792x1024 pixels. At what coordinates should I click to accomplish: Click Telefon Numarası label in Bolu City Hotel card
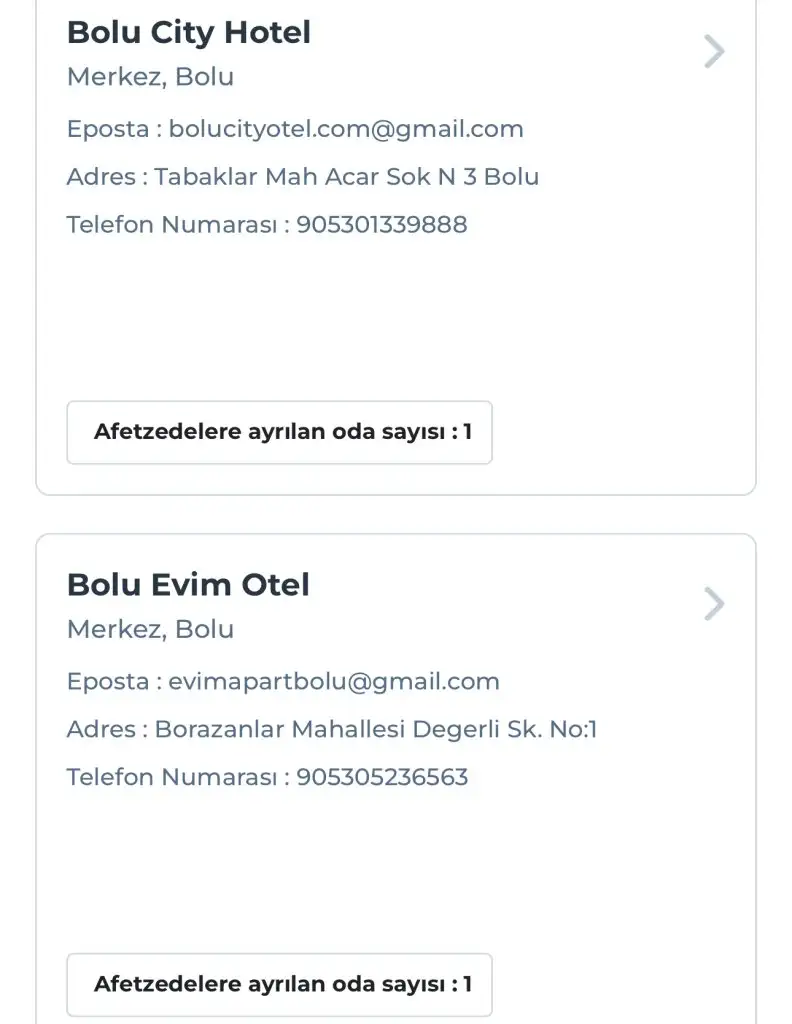[171, 225]
